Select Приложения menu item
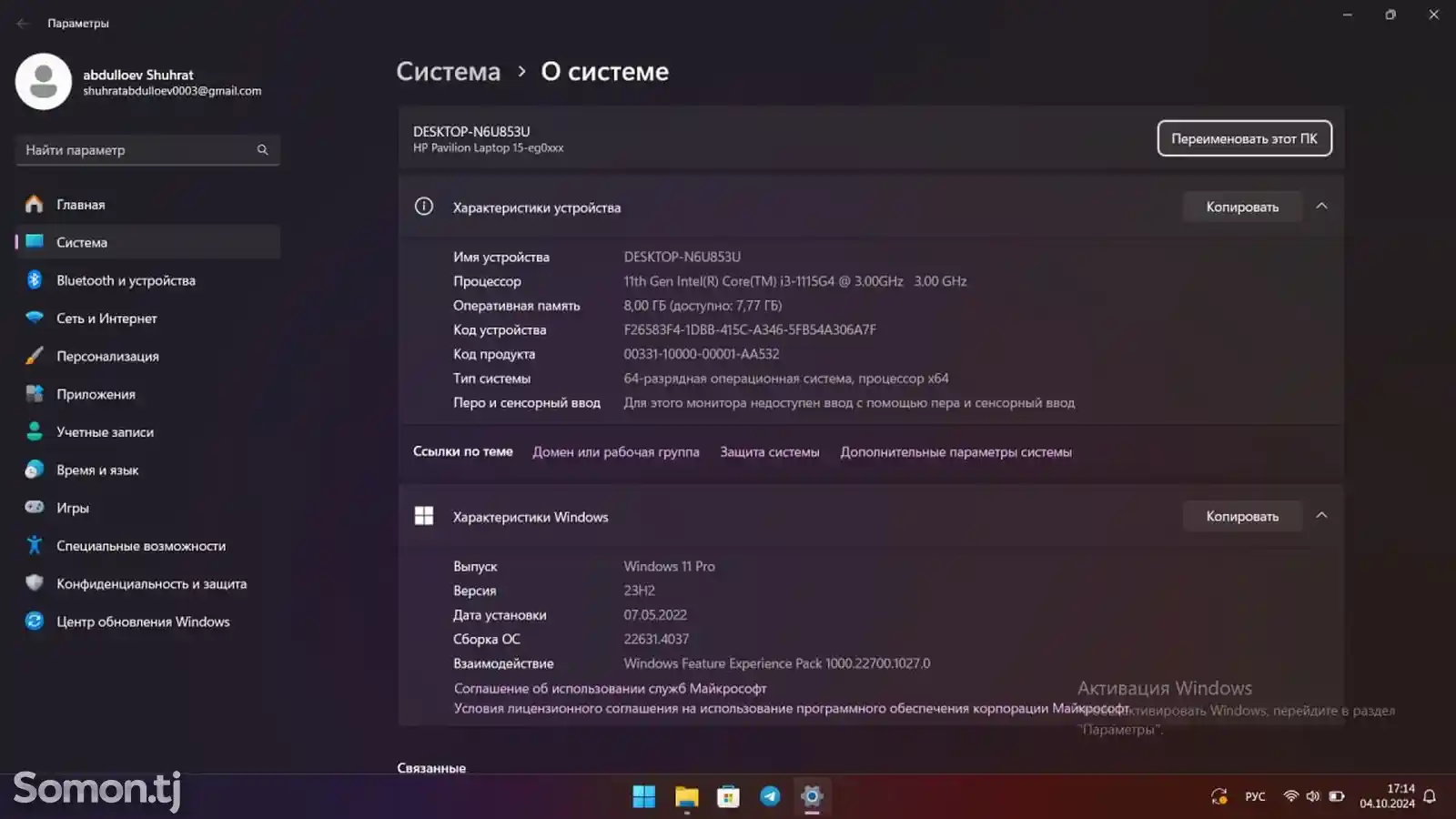The height and width of the screenshot is (819, 1456). pyautogui.click(x=147, y=394)
